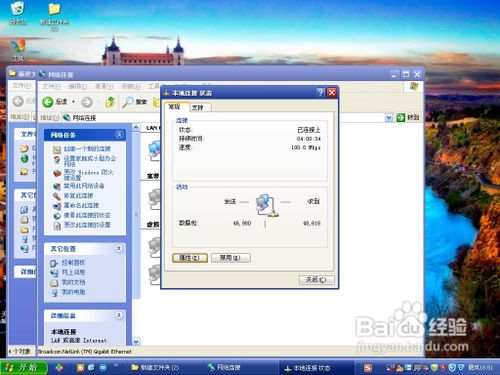The width and height of the screenshot is (500, 375).
Task: Click the LAN connection network icon
Action: pos(154,151)
